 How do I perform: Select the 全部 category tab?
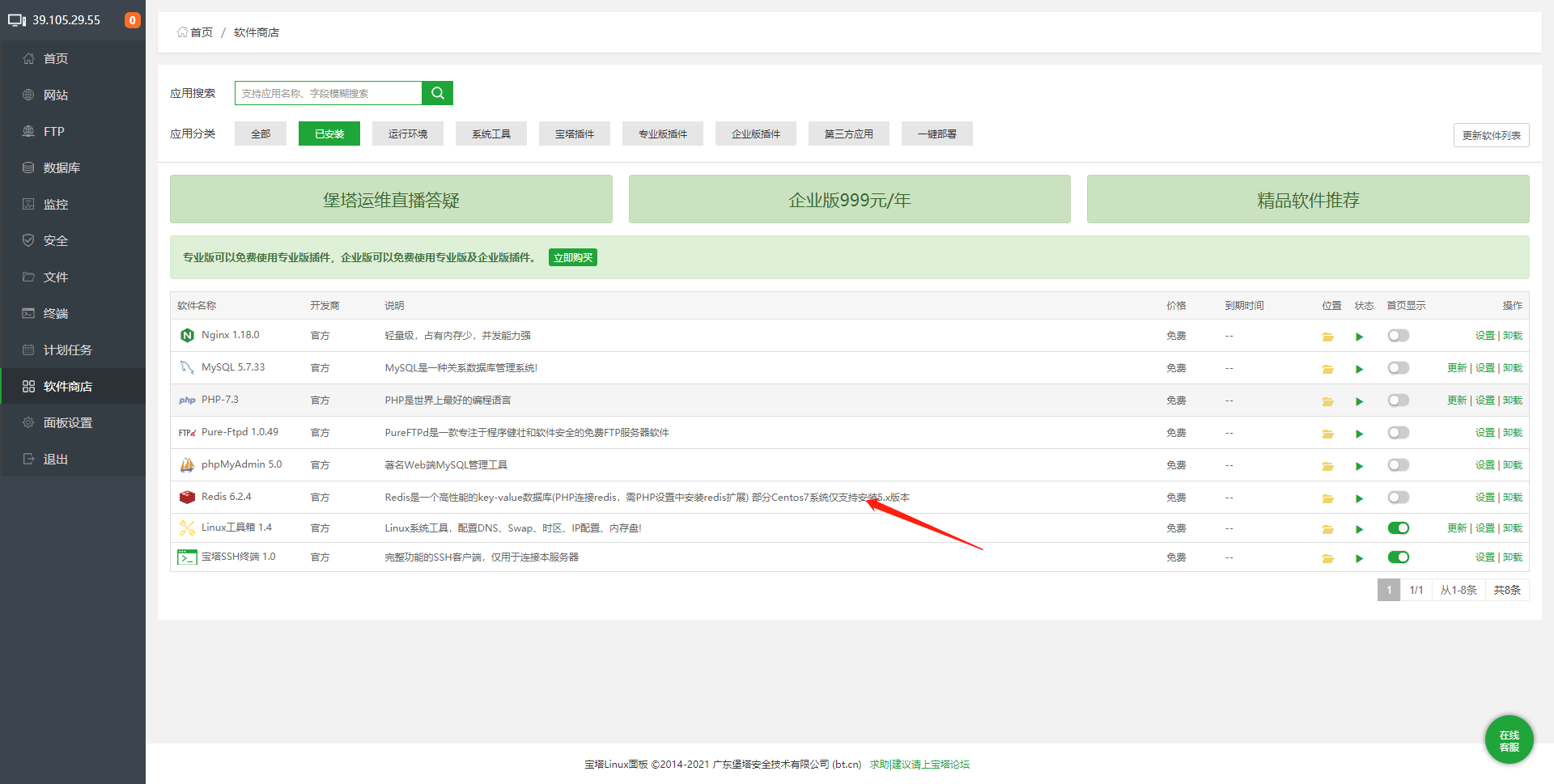[x=261, y=133]
